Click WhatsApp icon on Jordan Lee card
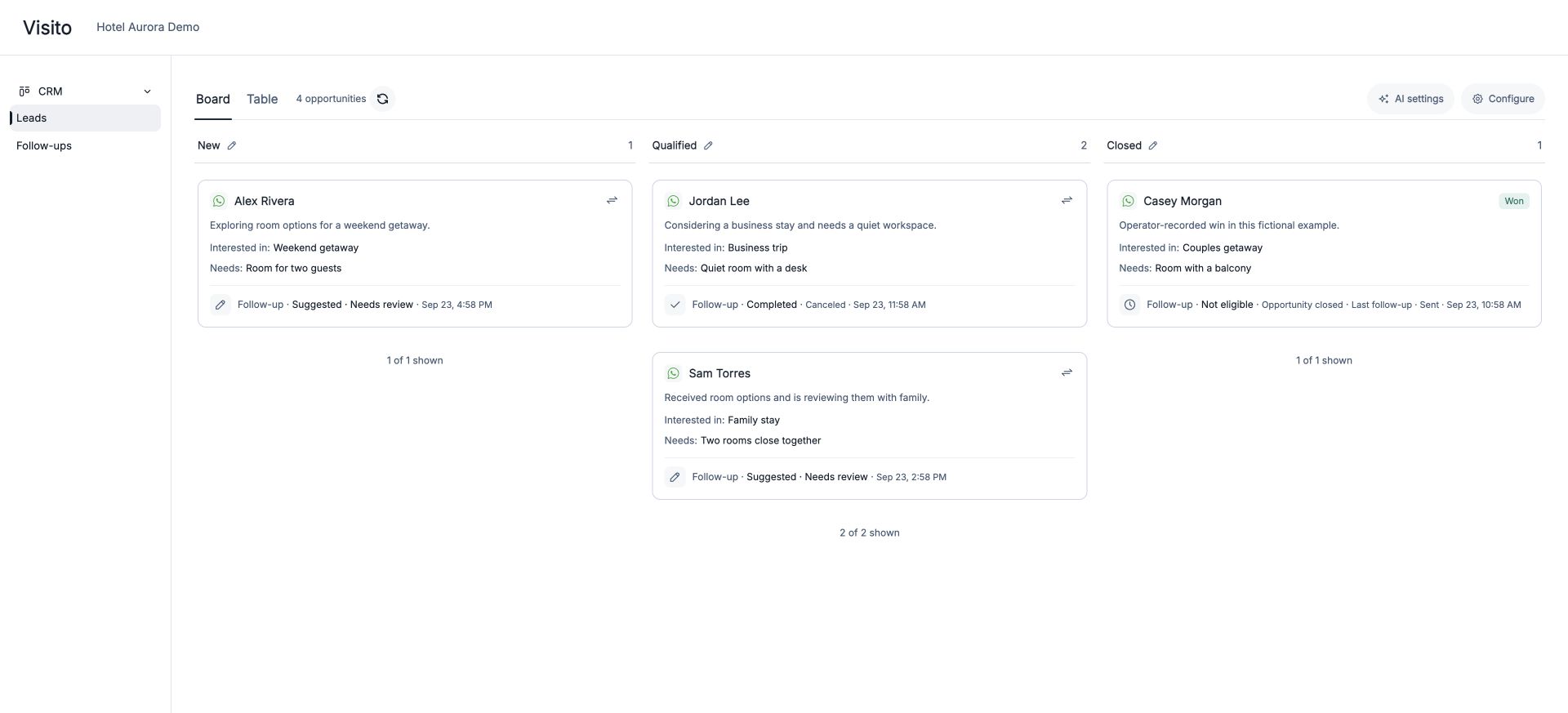The width and height of the screenshot is (1568, 713). tap(673, 201)
